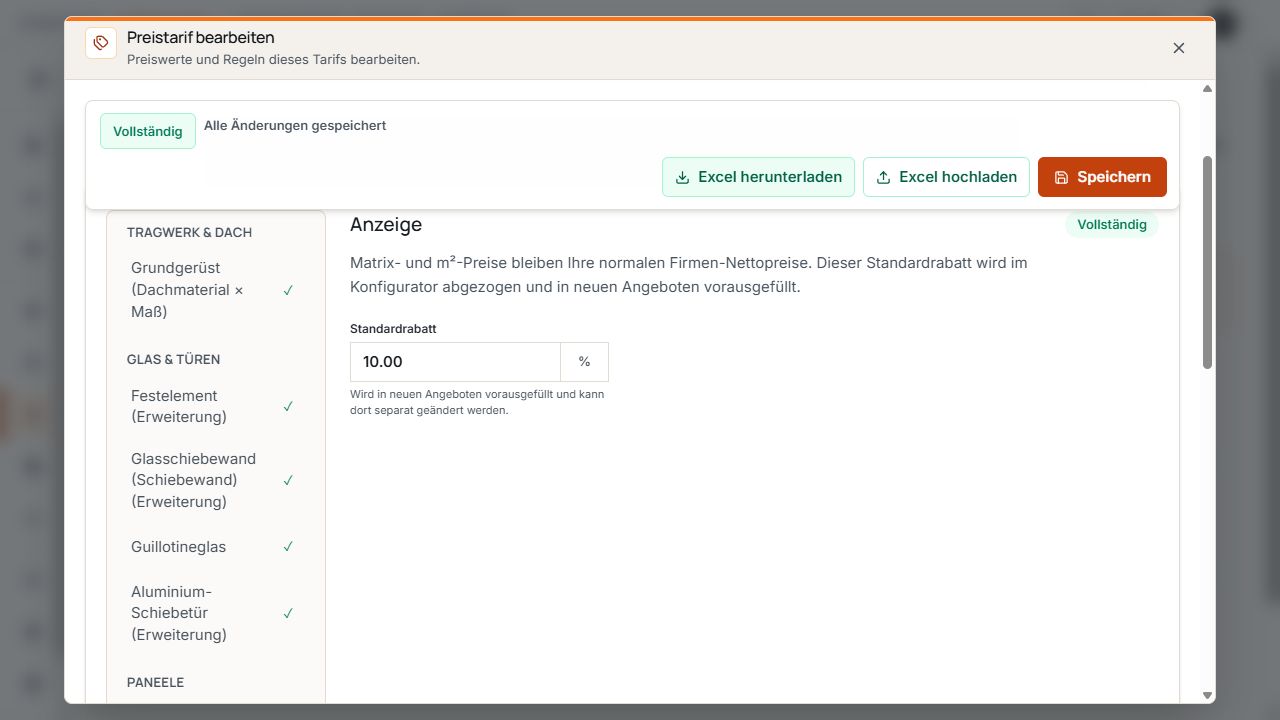1280x720 pixels.
Task: Click the TRAGWERK & DACH group heading
Action: [189, 232]
